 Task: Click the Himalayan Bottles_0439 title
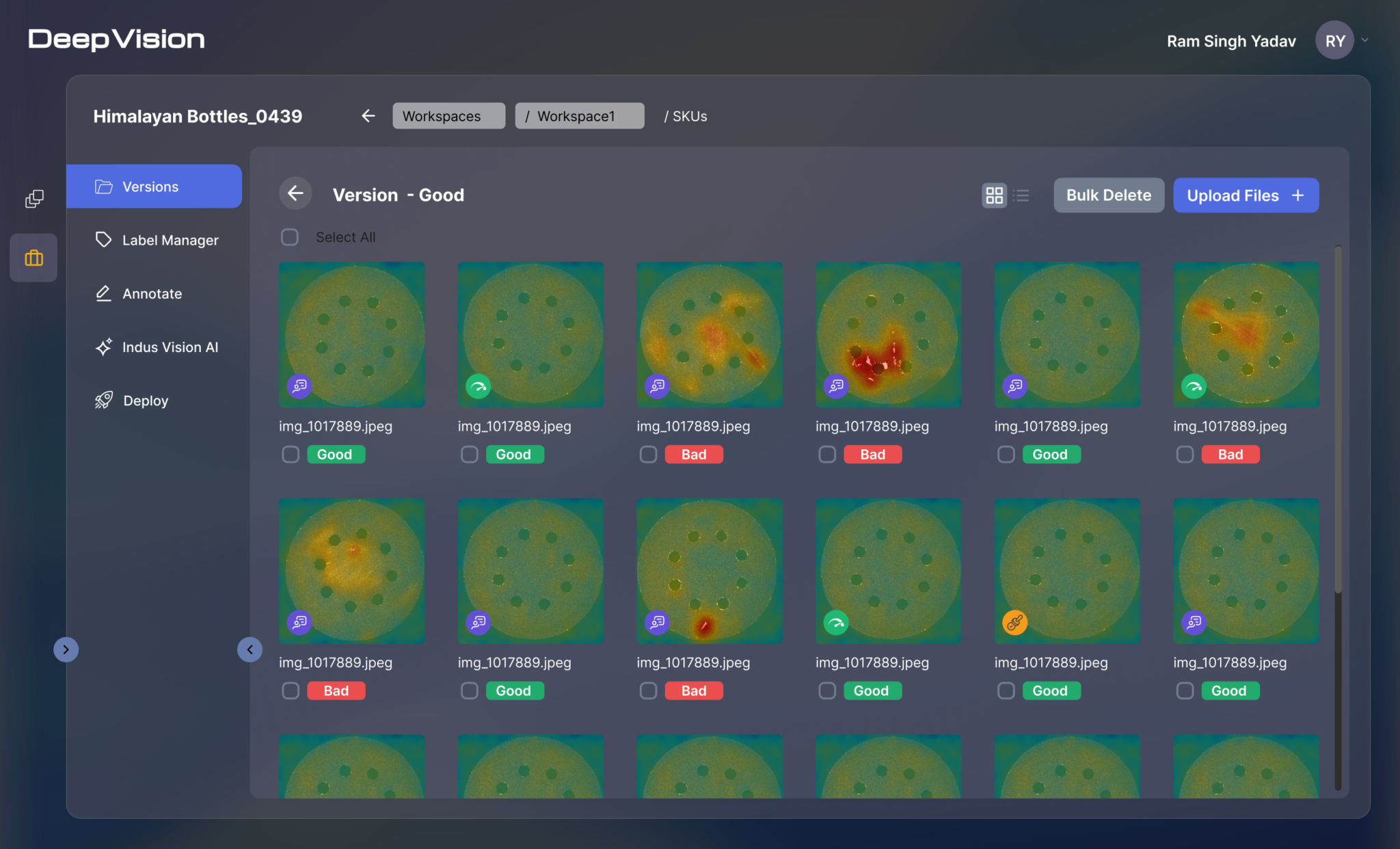point(198,116)
